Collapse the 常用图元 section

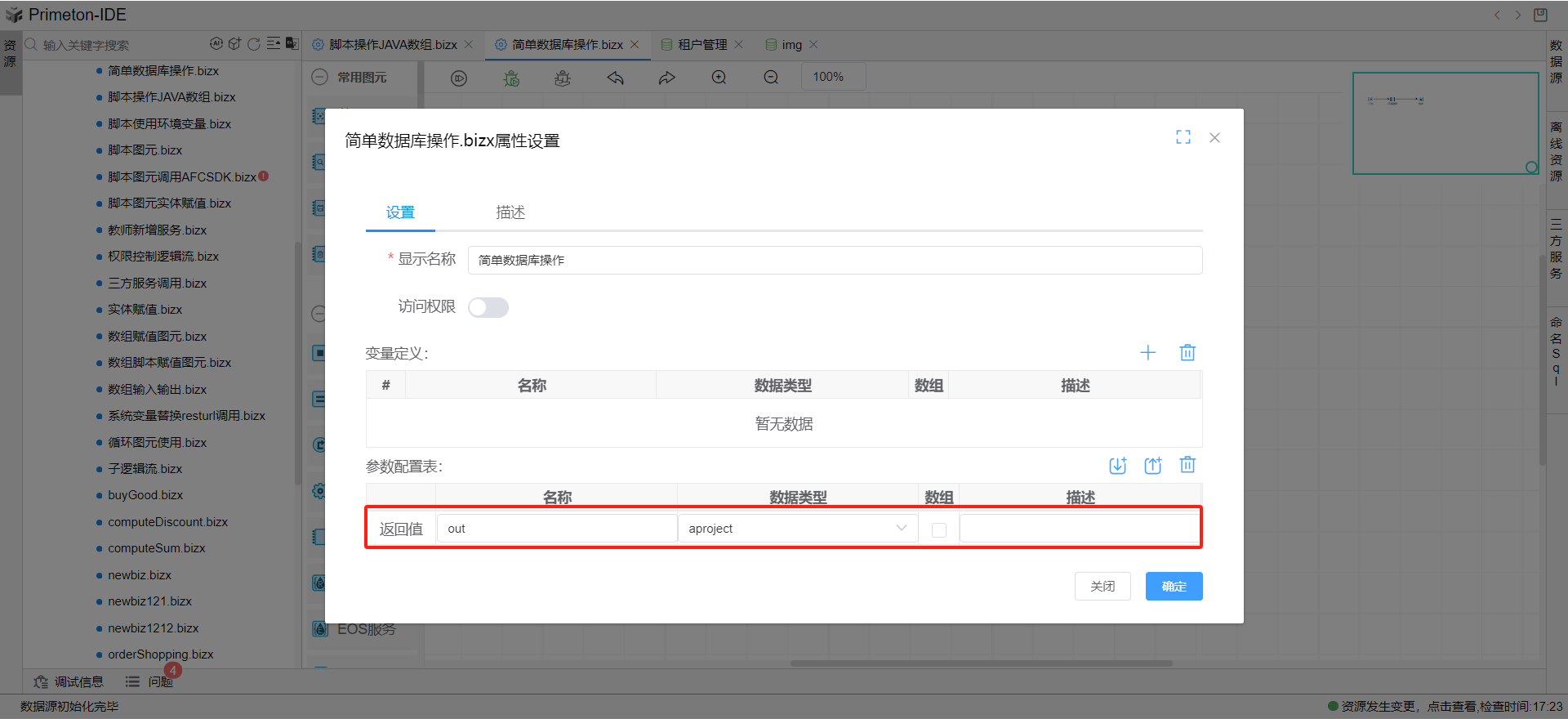click(x=320, y=77)
